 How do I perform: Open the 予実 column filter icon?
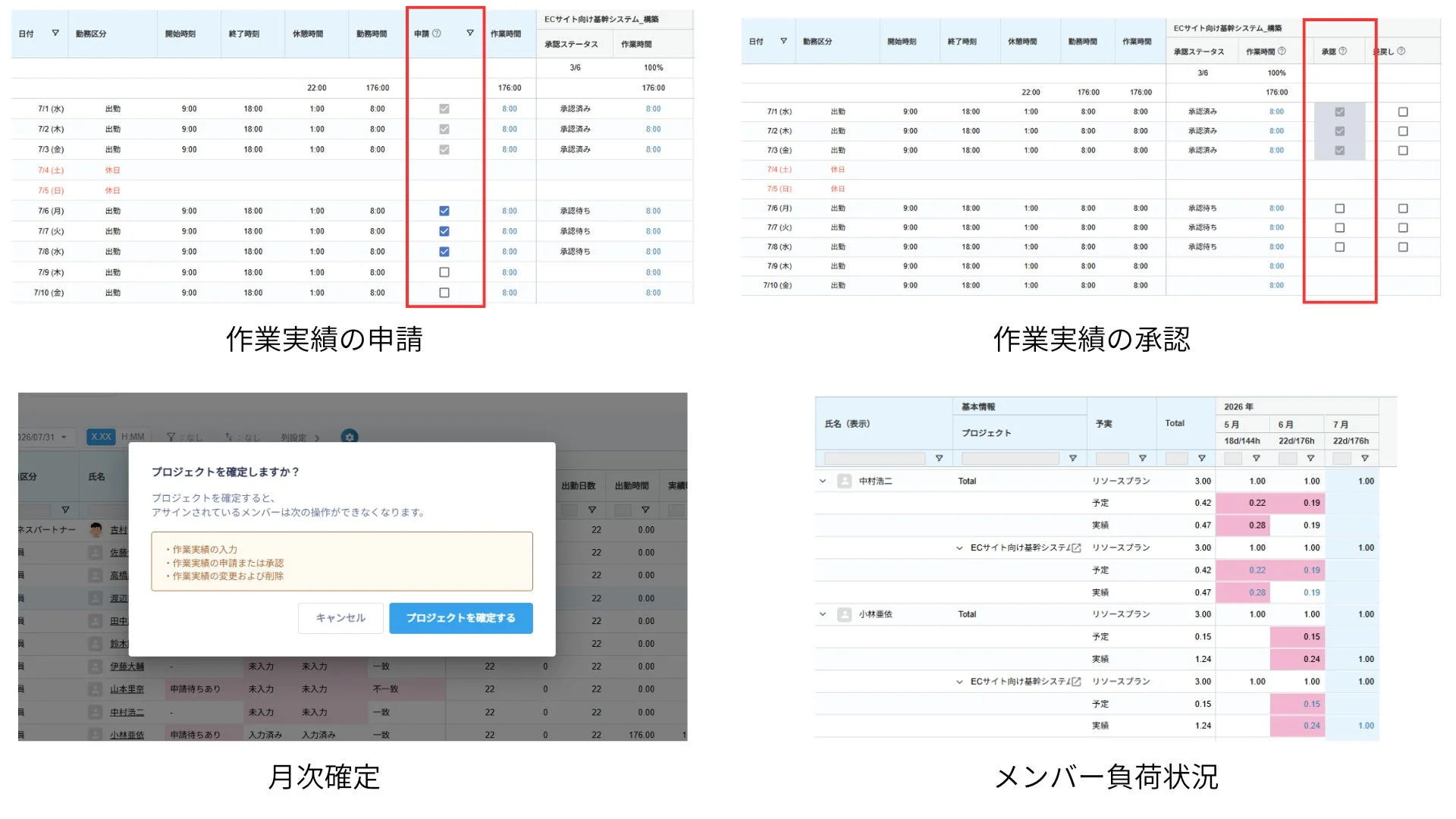(x=1143, y=459)
